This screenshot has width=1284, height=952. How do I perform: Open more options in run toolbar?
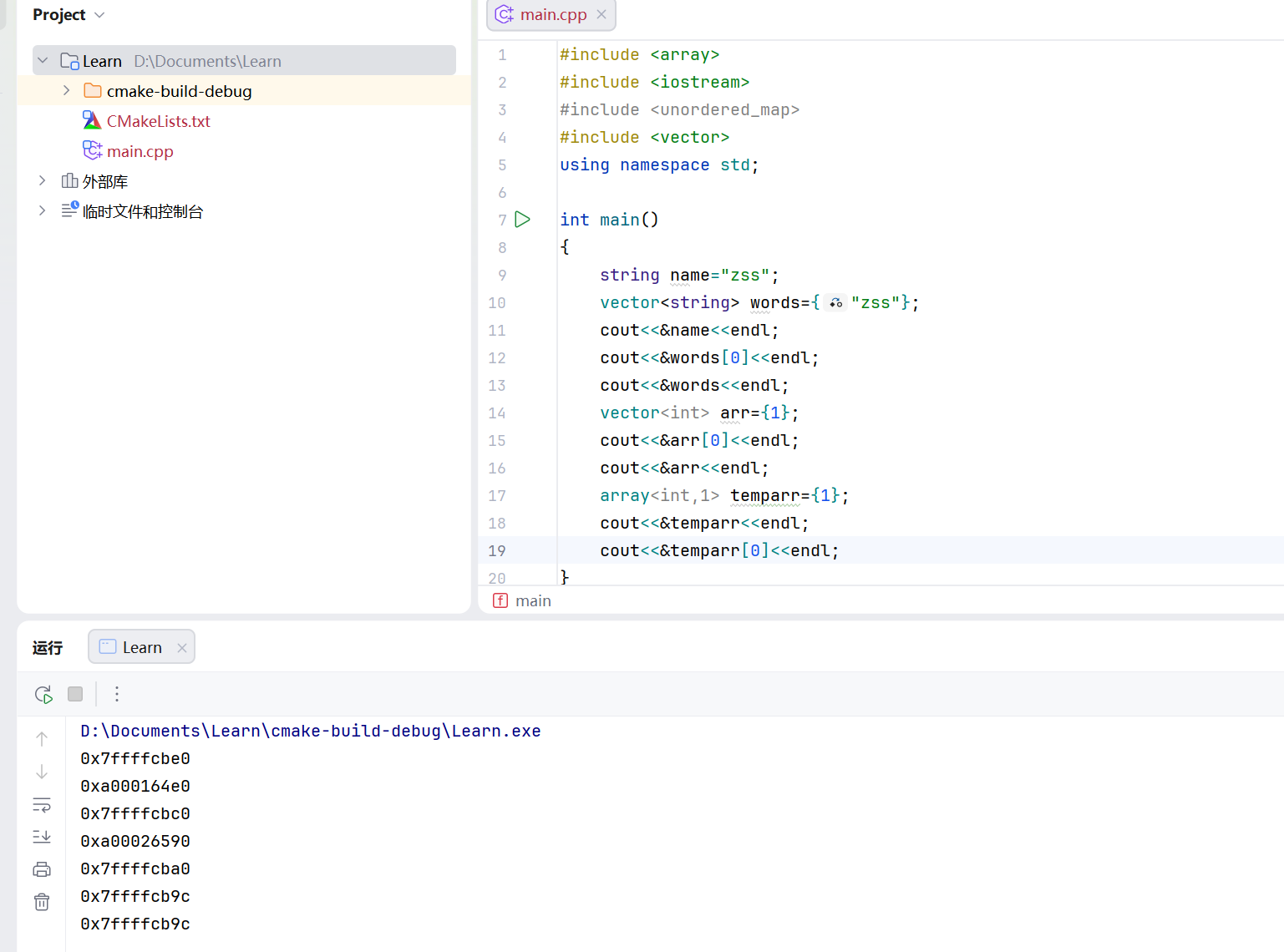click(x=117, y=694)
